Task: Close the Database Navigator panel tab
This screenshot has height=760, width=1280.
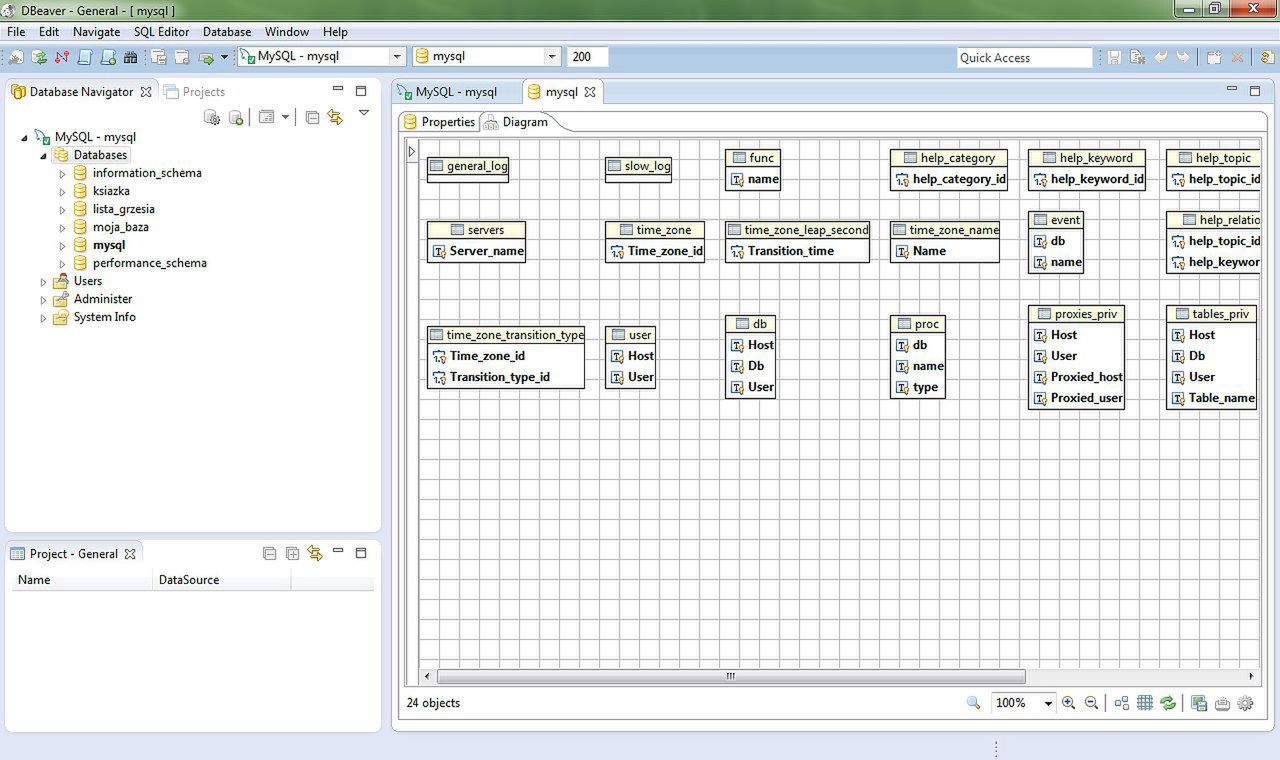Action: coord(146,92)
